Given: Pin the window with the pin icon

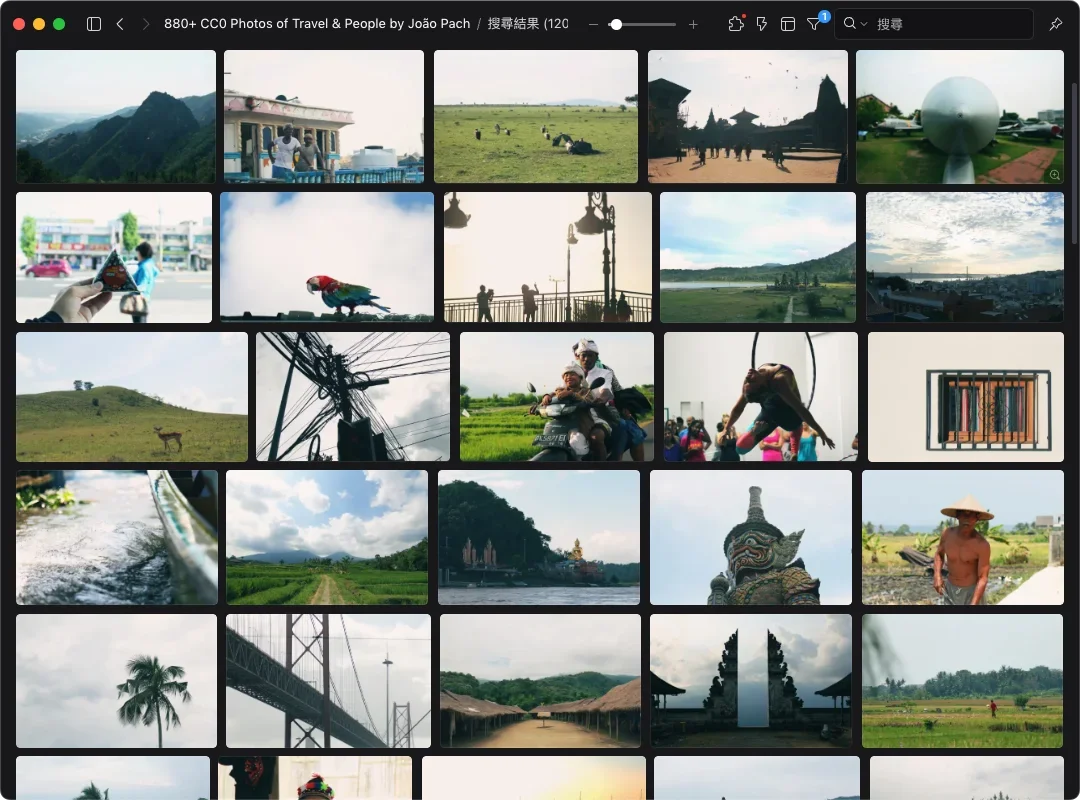Looking at the screenshot, I should [1055, 24].
